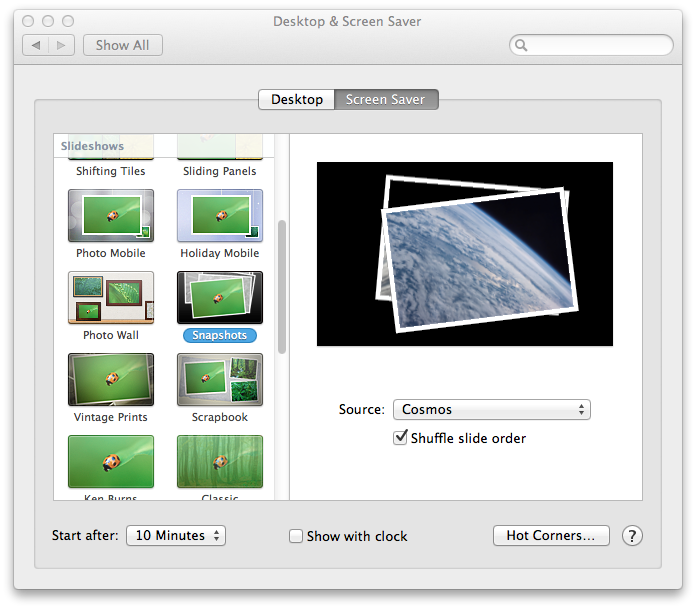Click the question mark help button
696x609 pixels.
[632, 536]
